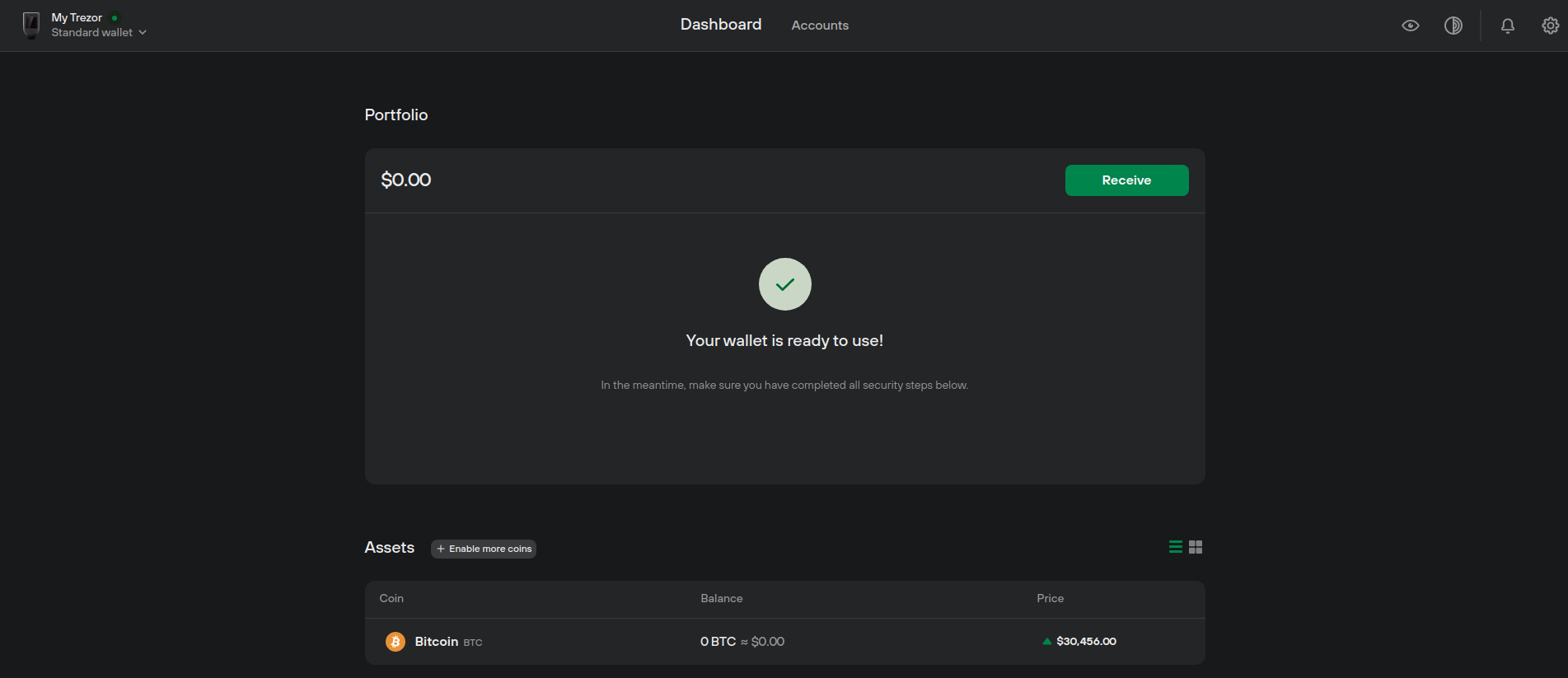Click the $30,456.00 price value

1086,642
